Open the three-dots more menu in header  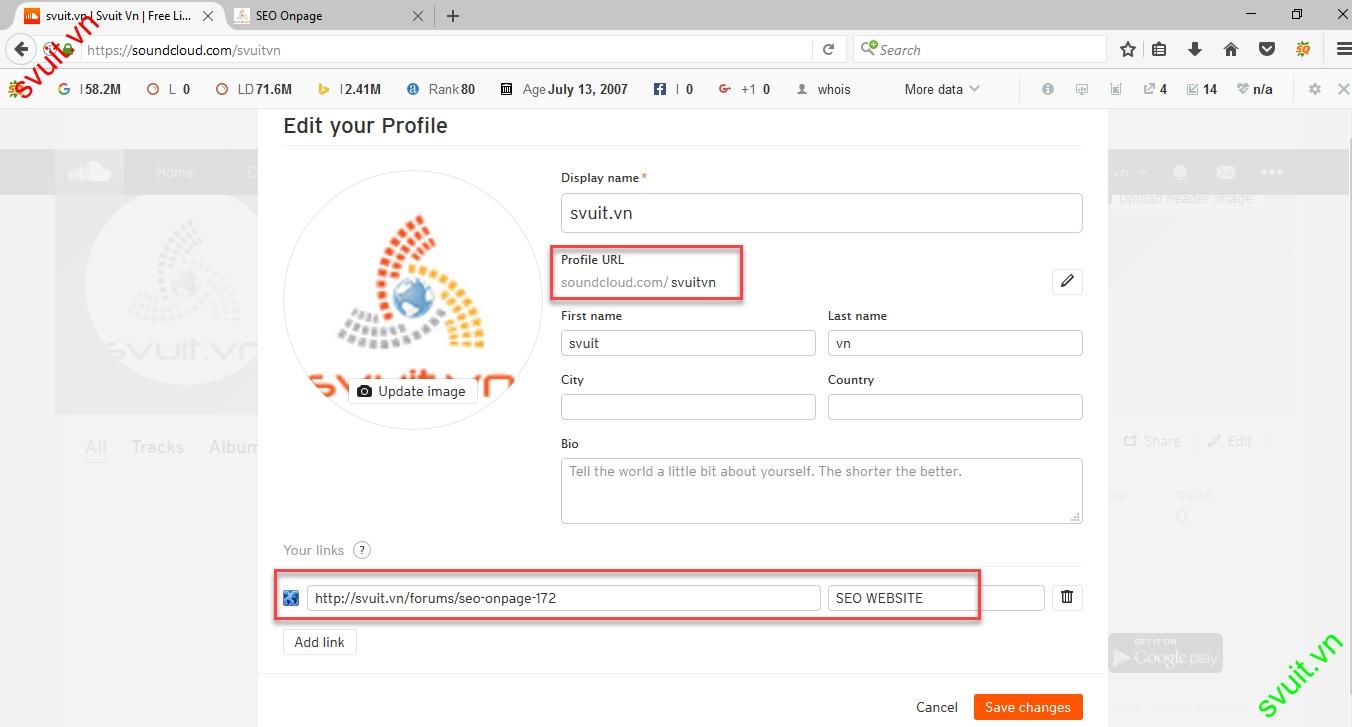(x=1272, y=172)
